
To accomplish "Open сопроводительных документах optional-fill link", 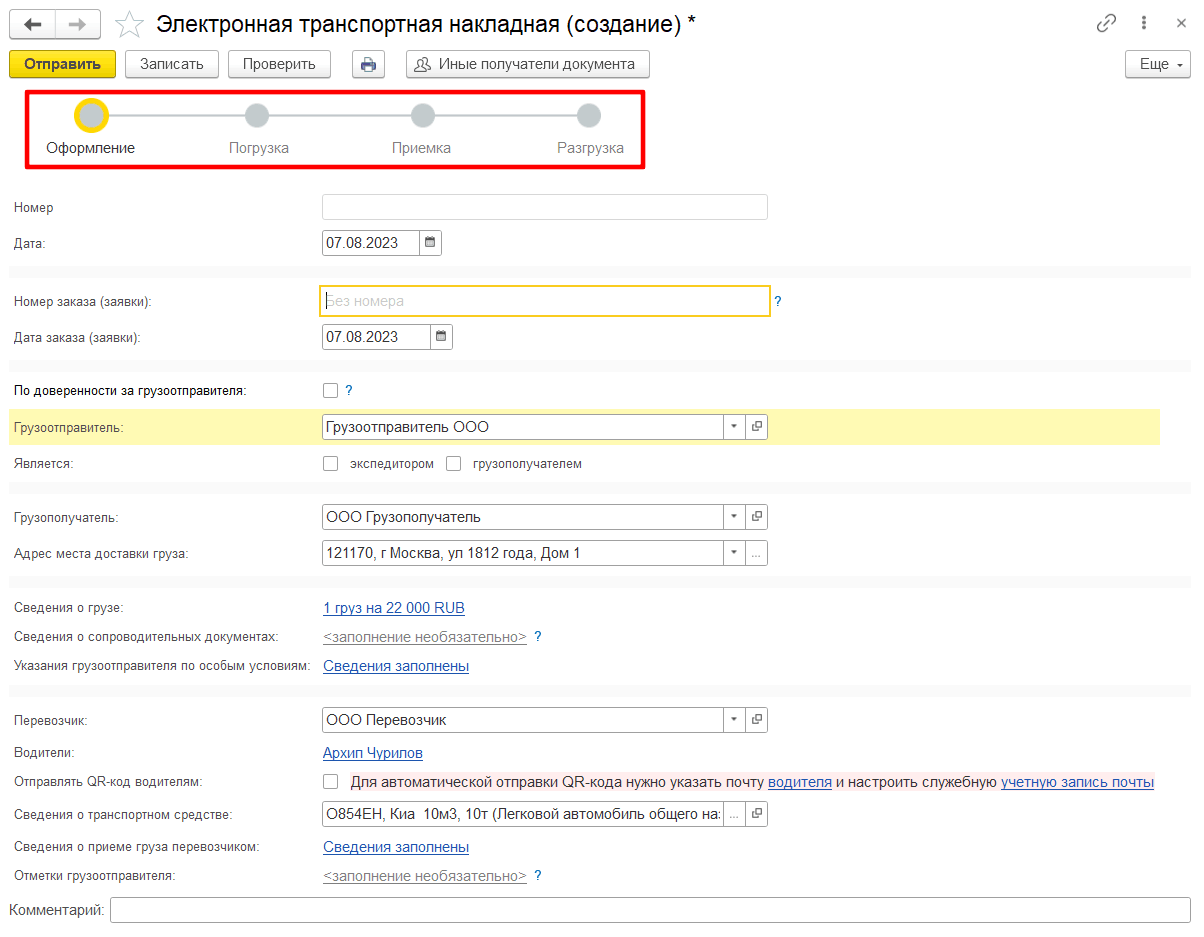I will [425, 637].
